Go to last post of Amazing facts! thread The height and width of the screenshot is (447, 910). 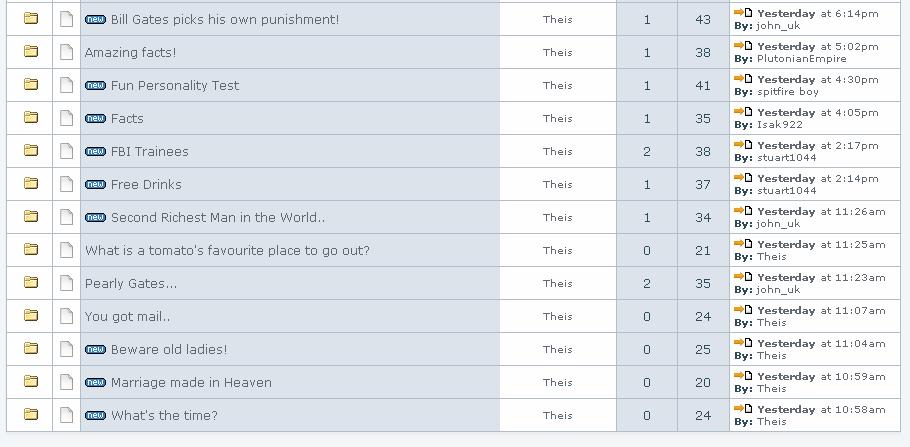[x=742, y=46]
